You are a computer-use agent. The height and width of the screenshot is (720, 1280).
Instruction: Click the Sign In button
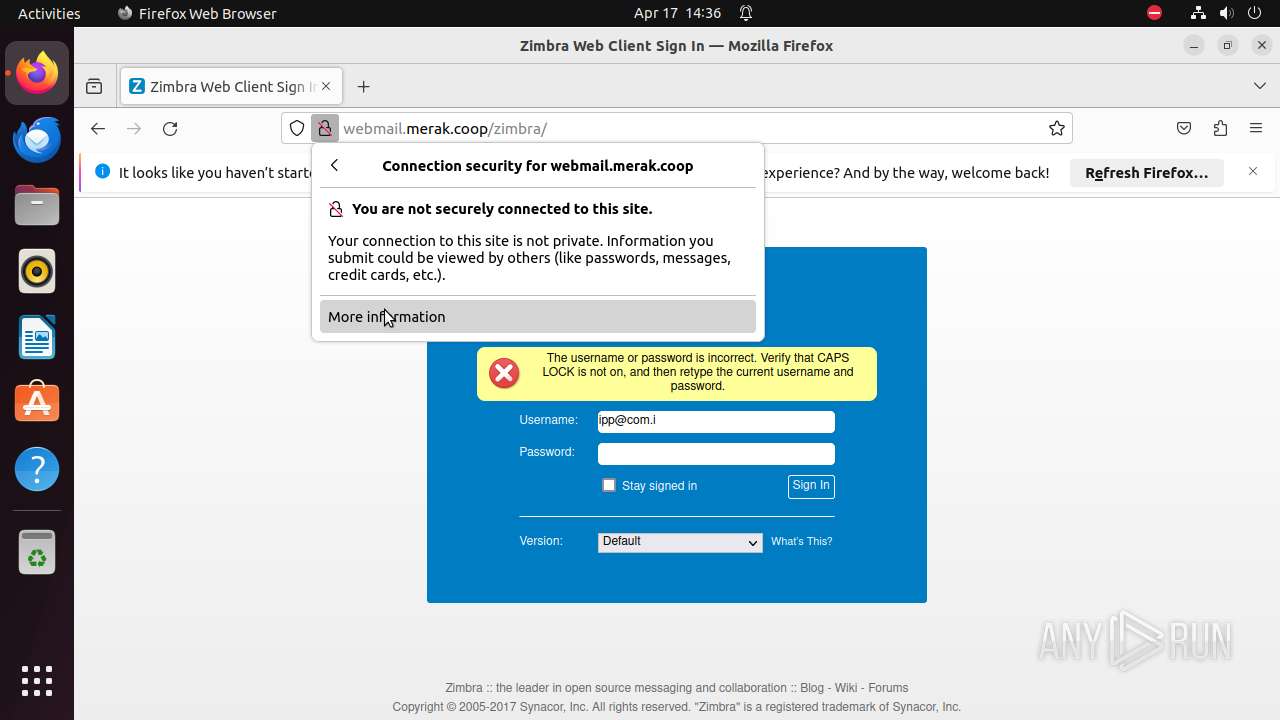pyautogui.click(x=811, y=486)
